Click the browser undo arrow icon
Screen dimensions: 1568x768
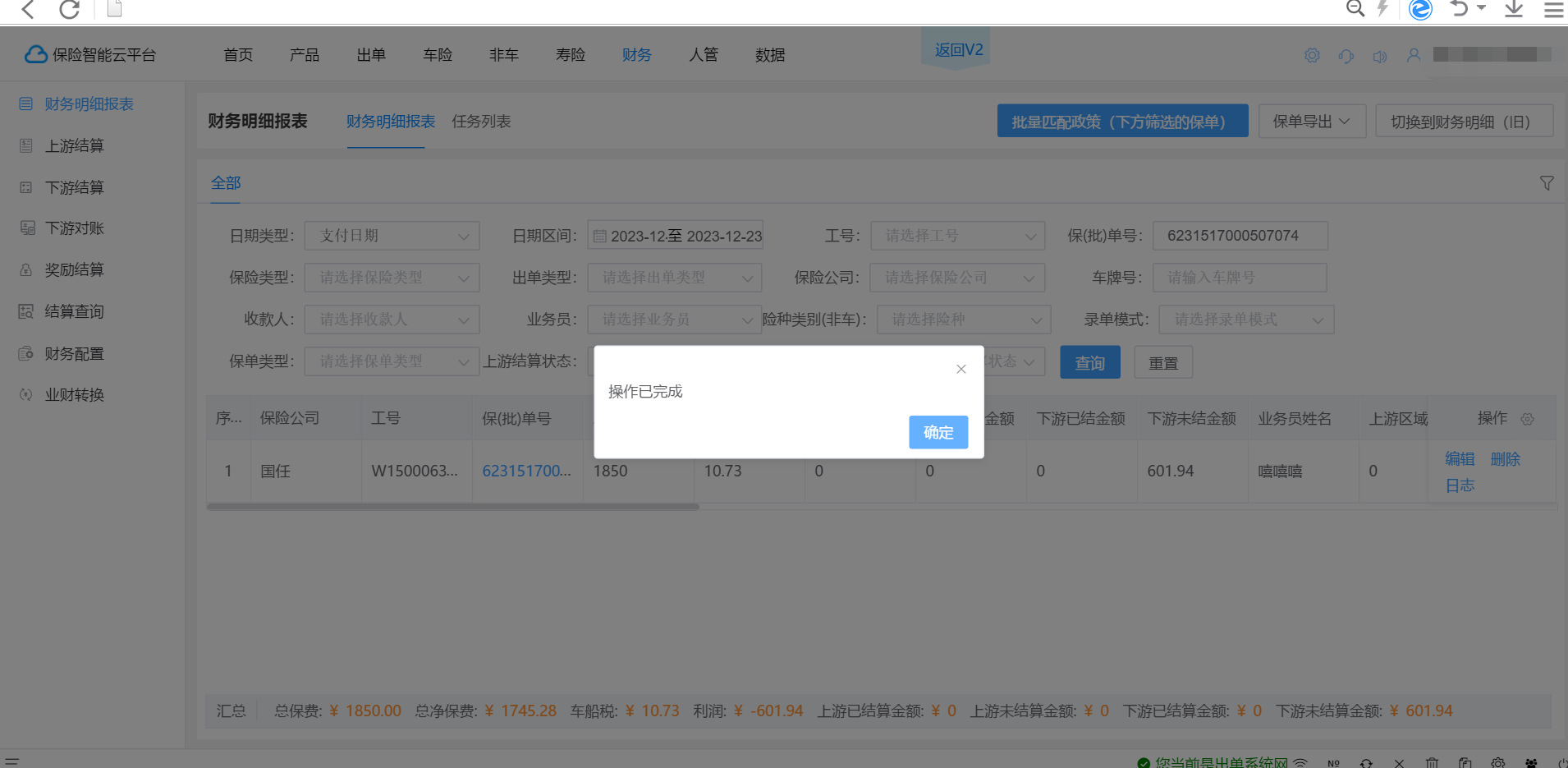coord(1459,8)
